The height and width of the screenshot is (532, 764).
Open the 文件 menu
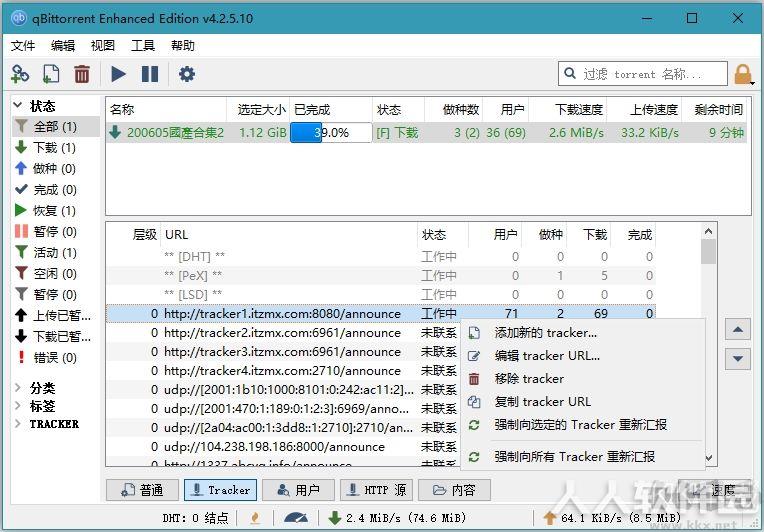(23, 46)
